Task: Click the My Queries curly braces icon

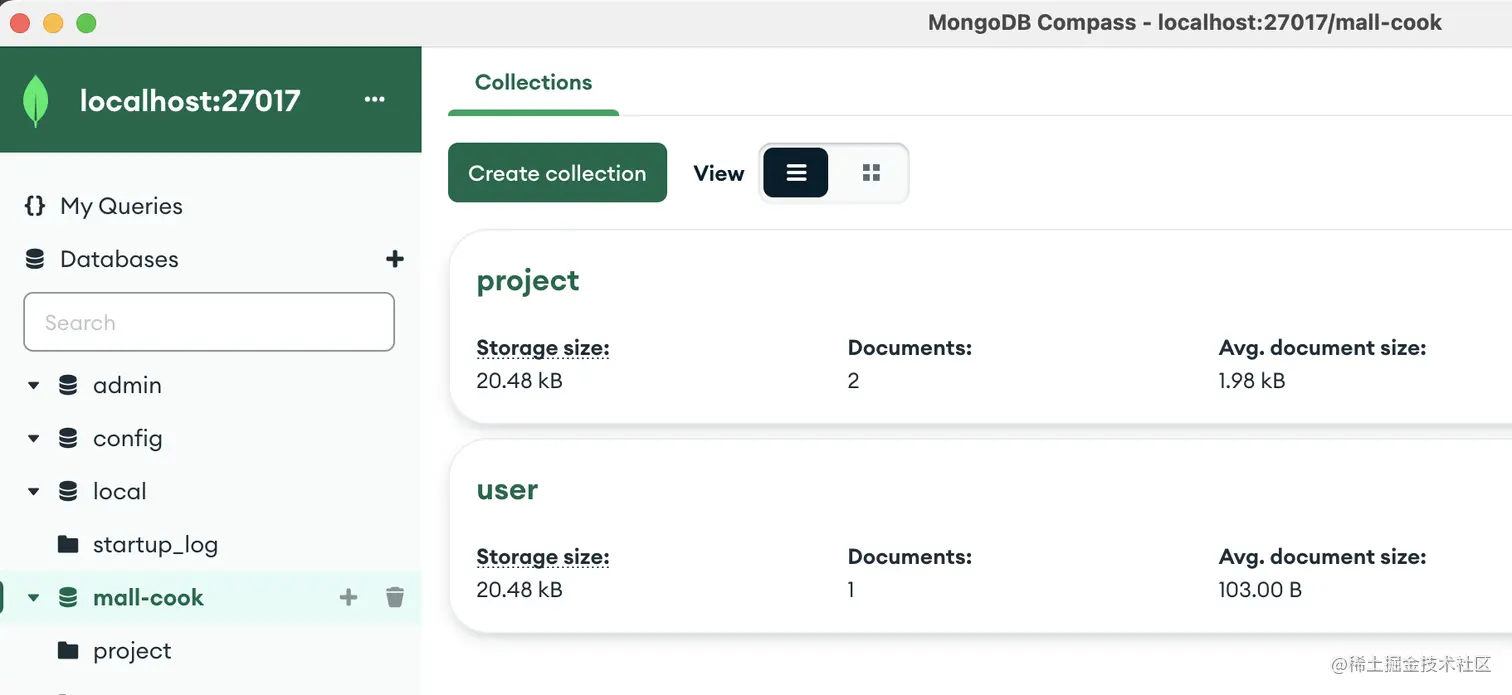Action: (x=35, y=206)
